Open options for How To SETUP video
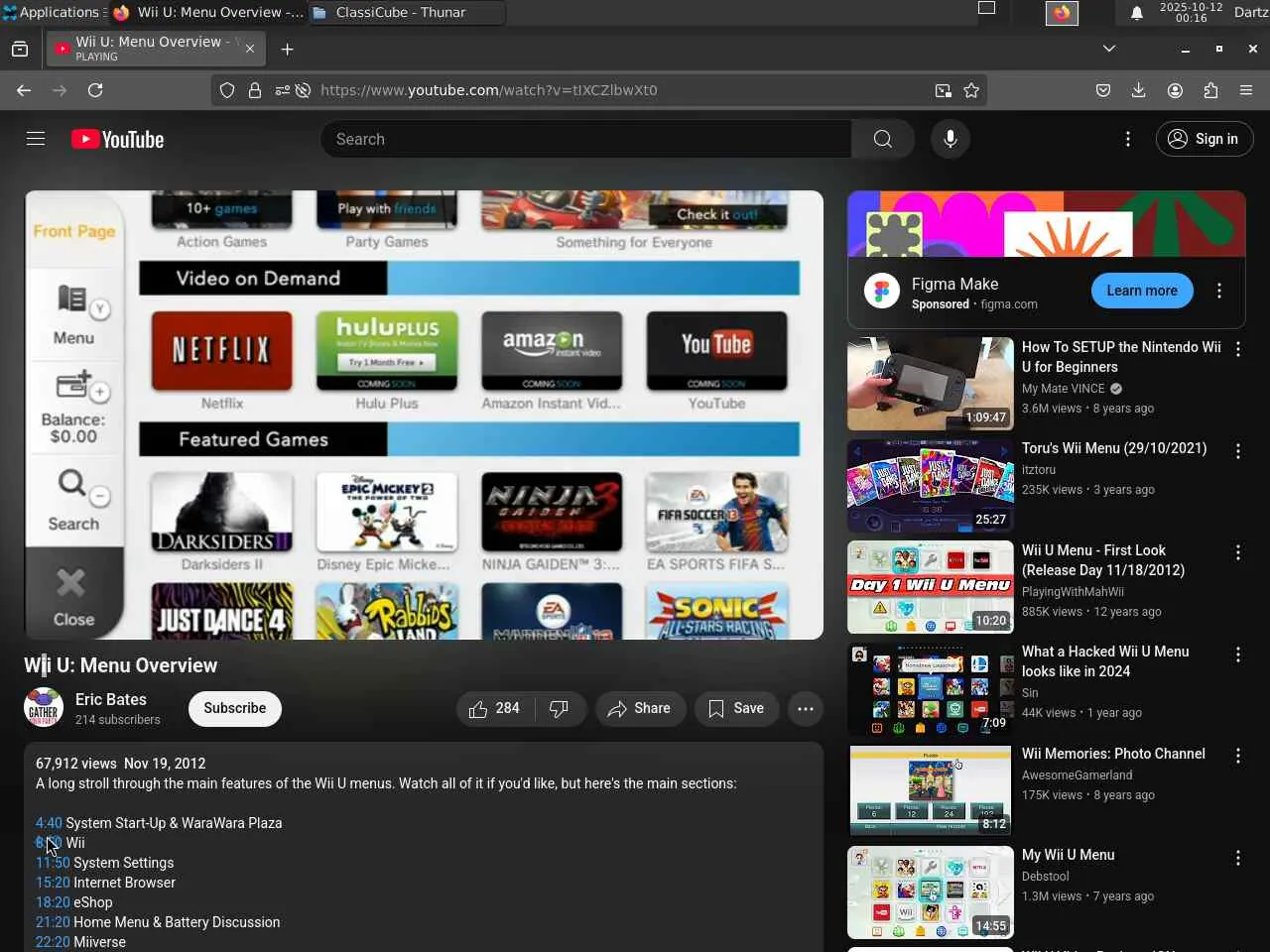This screenshot has height=952, width=1270. tap(1238, 349)
